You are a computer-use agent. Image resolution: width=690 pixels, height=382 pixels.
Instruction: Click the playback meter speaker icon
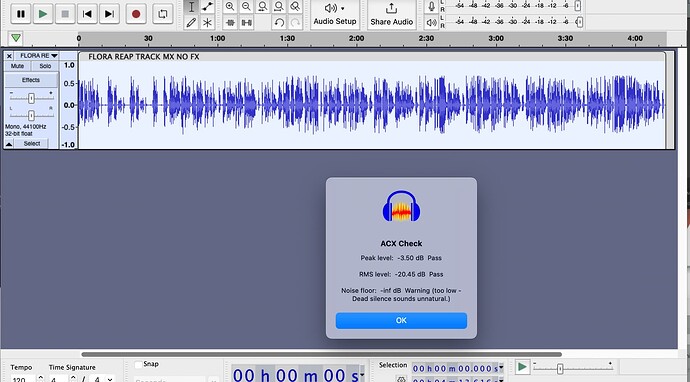(x=432, y=22)
